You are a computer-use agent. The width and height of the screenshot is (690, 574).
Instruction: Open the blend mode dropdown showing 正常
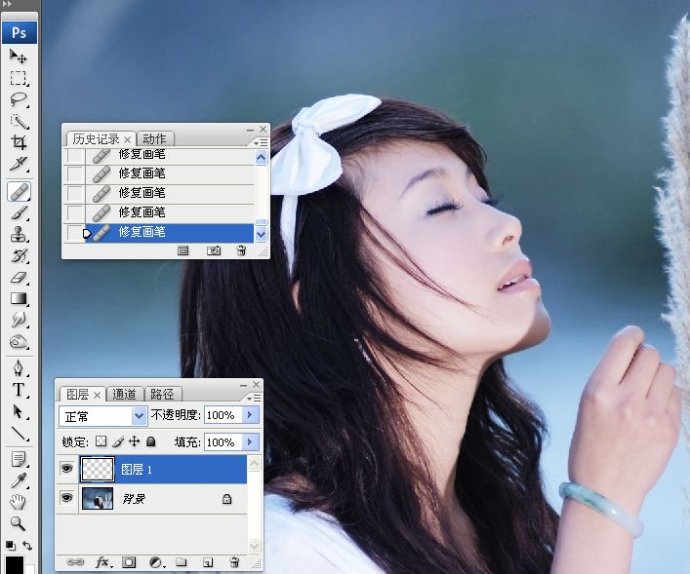[104, 415]
